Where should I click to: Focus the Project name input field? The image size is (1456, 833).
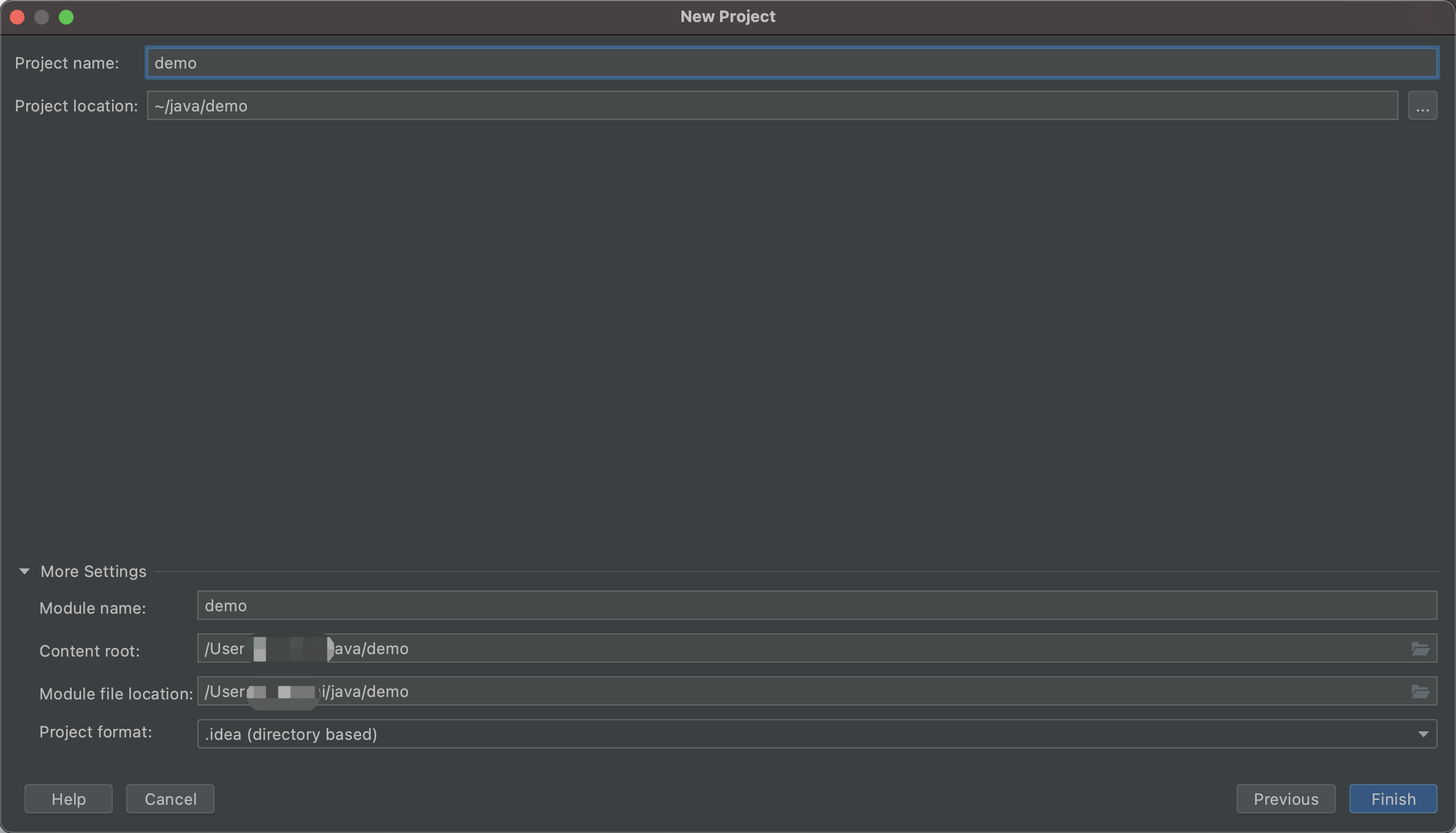tap(791, 63)
